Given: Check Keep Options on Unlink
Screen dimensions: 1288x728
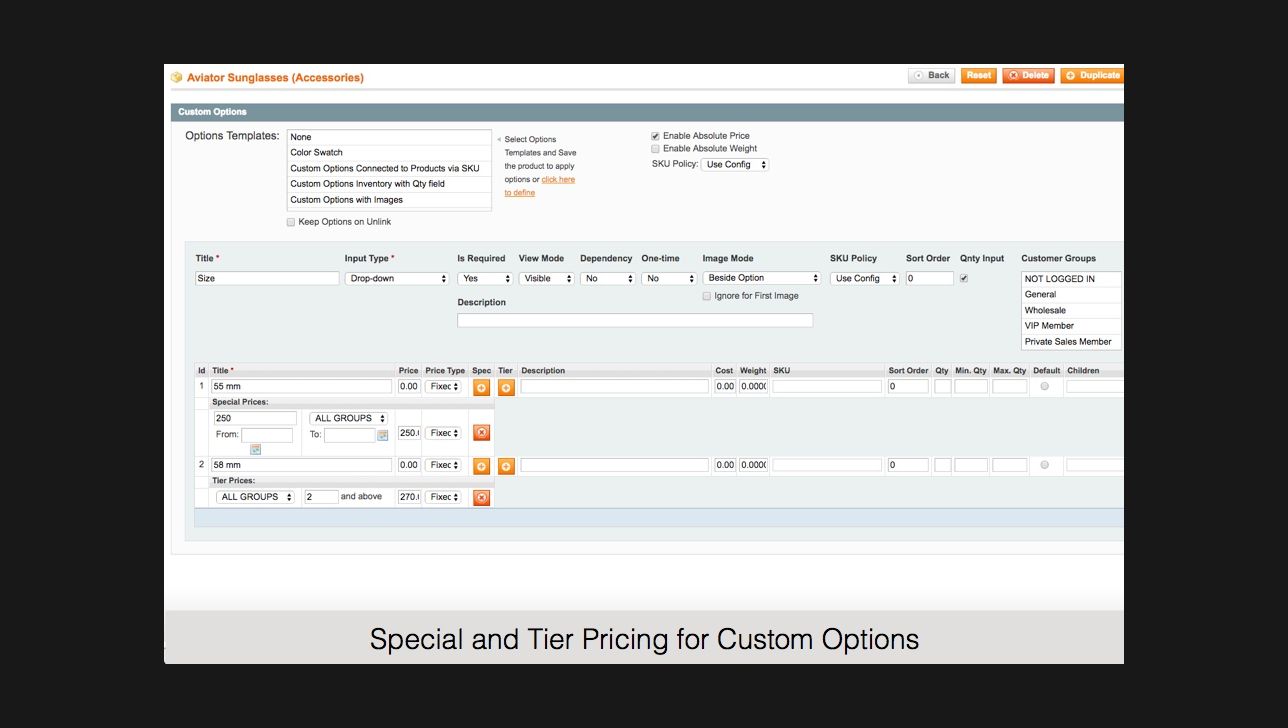Looking at the screenshot, I should point(290,221).
